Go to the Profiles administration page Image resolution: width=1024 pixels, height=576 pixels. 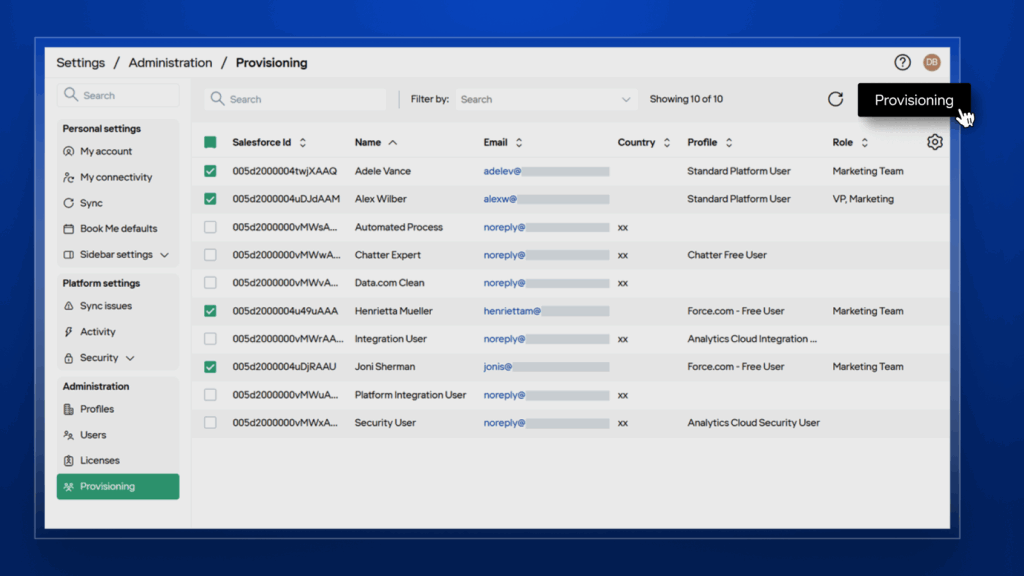pyautogui.click(x=95, y=409)
